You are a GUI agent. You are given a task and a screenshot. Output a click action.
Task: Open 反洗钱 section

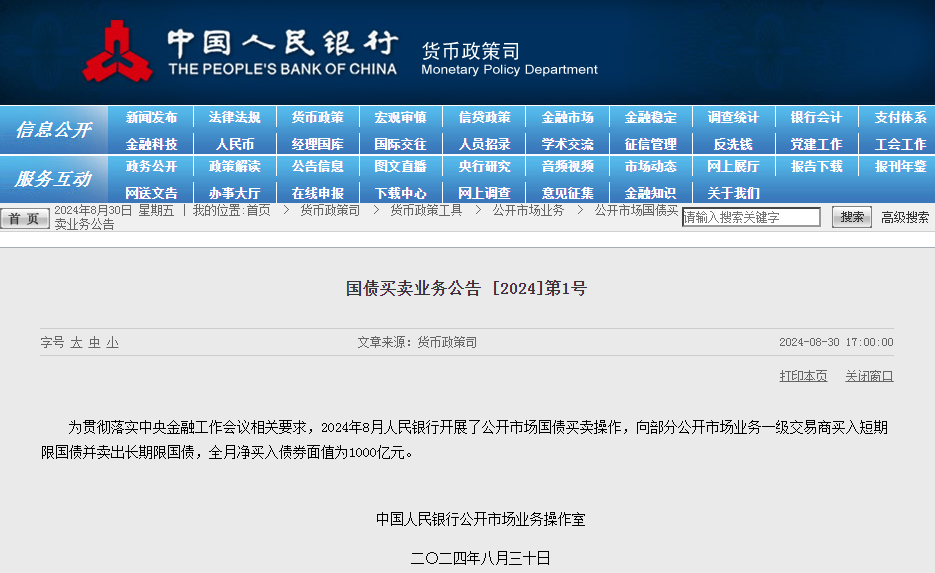click(x=733, y=144)
